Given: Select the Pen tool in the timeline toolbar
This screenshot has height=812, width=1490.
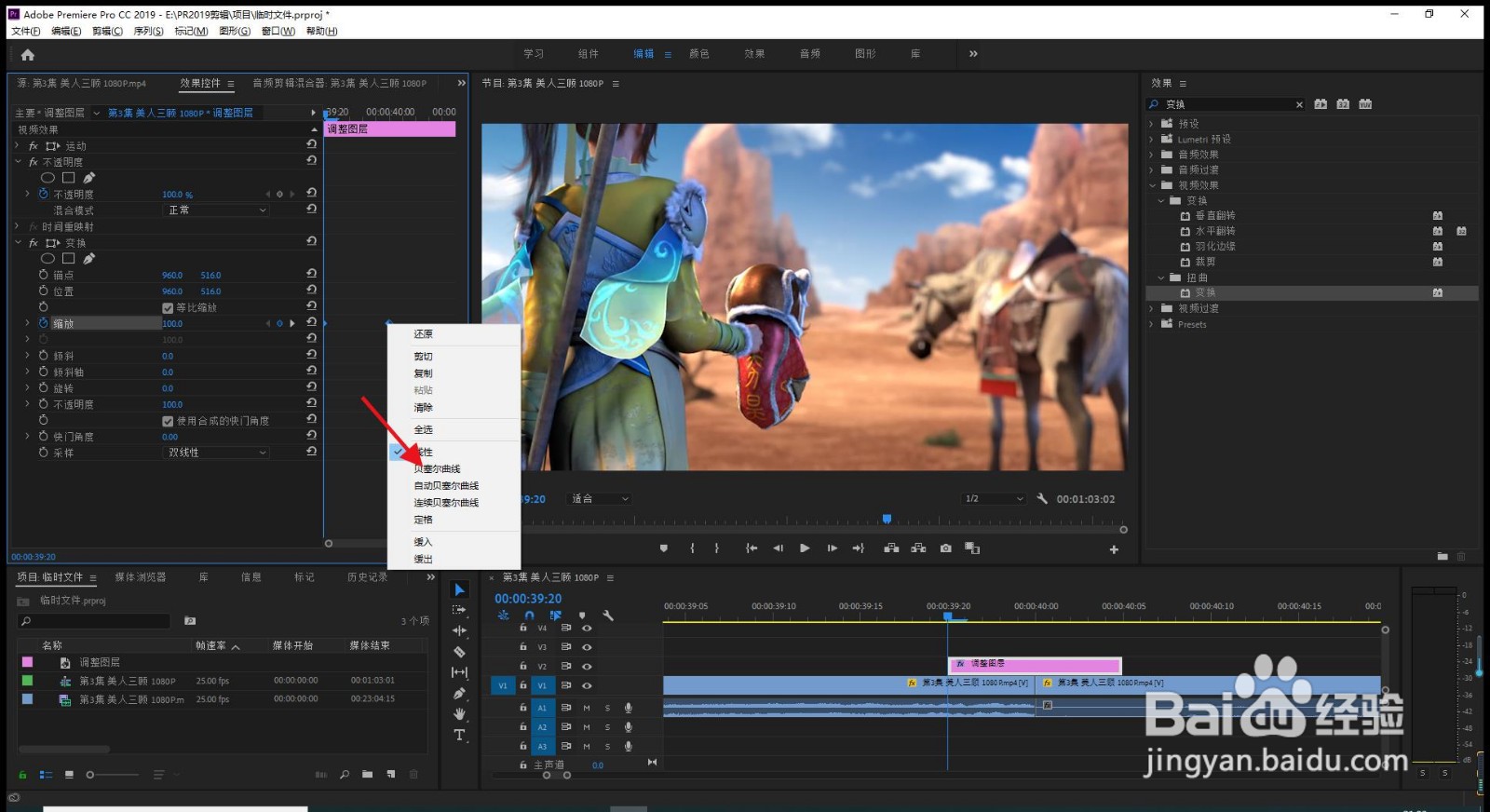Looking at the screenshot, I should [x=459, y=694].
